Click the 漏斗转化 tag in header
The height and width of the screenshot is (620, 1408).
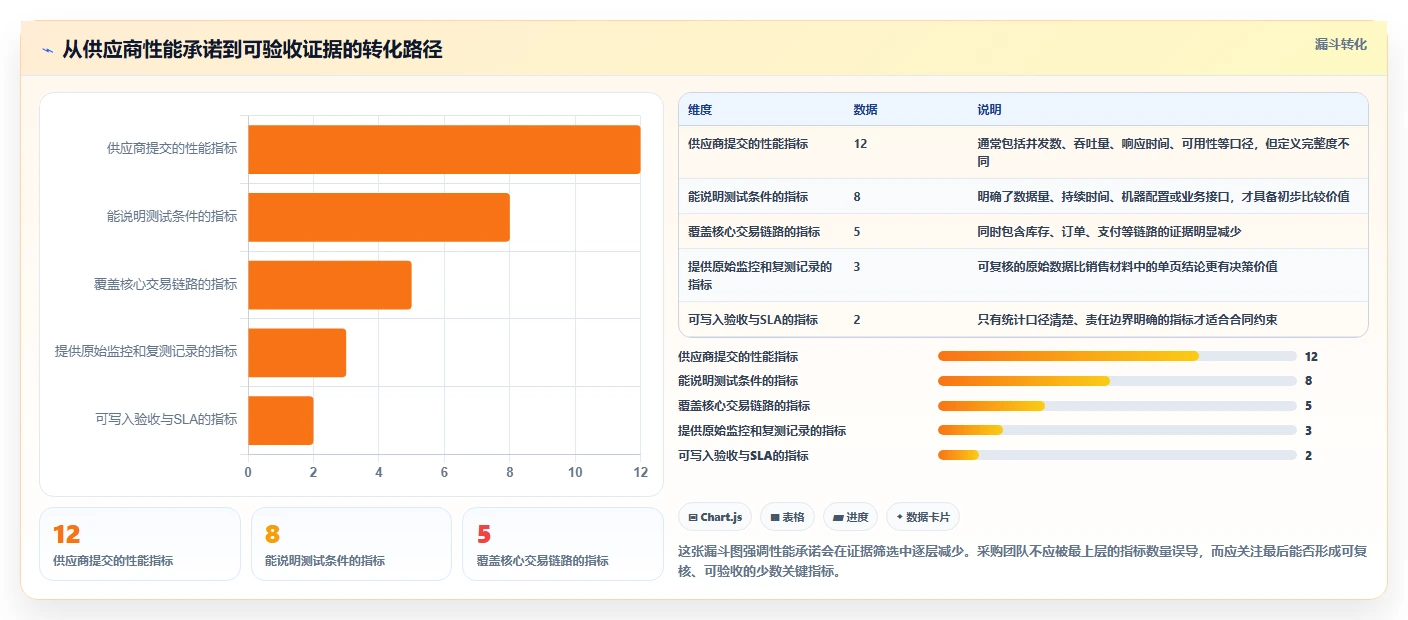(x=1340, y=44)
